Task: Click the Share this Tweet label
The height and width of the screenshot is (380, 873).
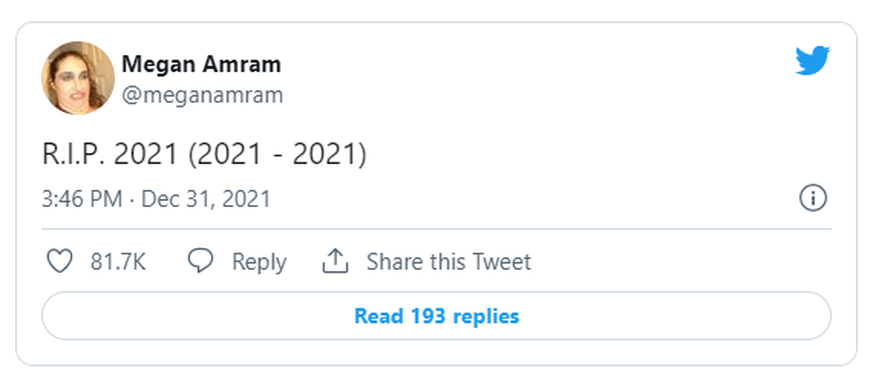Action: (x=449, y=261)
